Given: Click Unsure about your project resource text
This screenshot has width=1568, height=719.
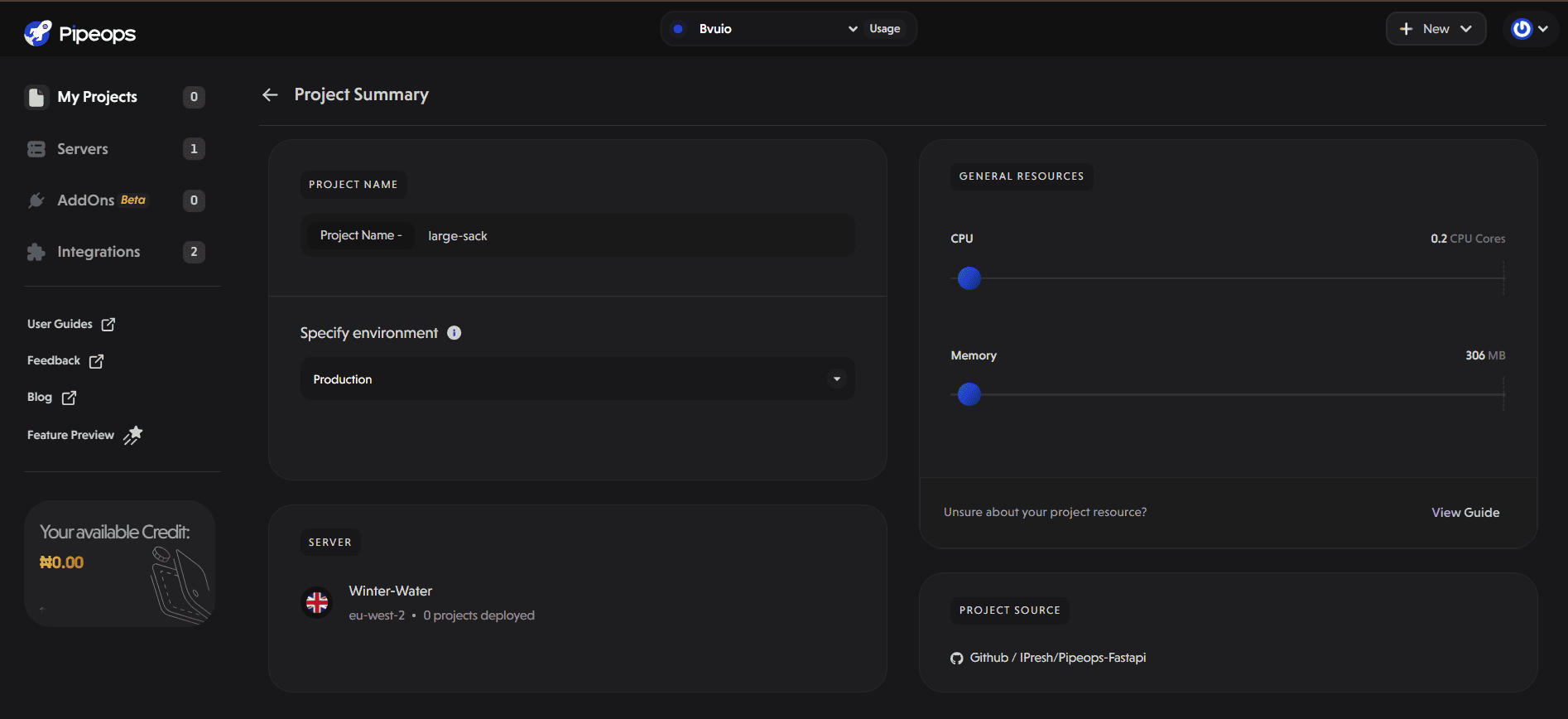Looking at the screenshot, I should [1045, 513].
